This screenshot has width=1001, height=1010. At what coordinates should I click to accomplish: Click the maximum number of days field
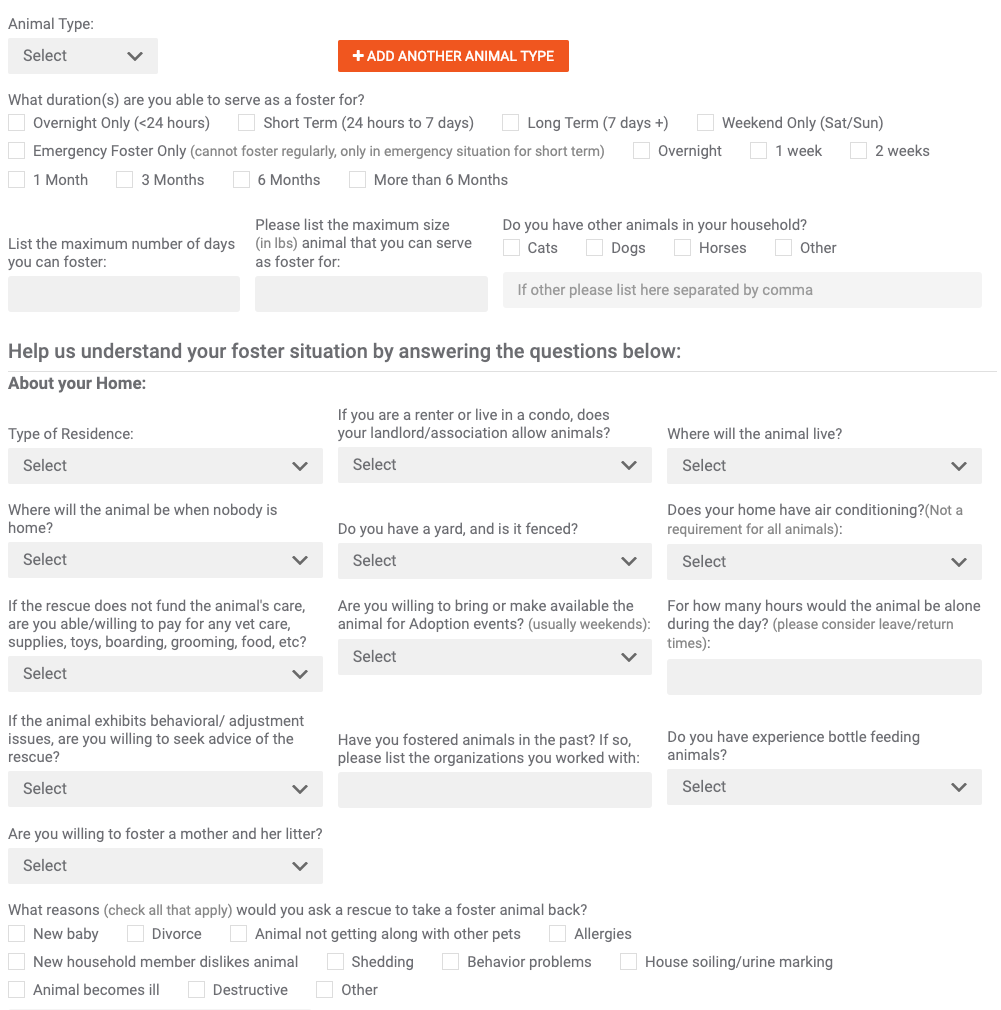coord(124,294)
